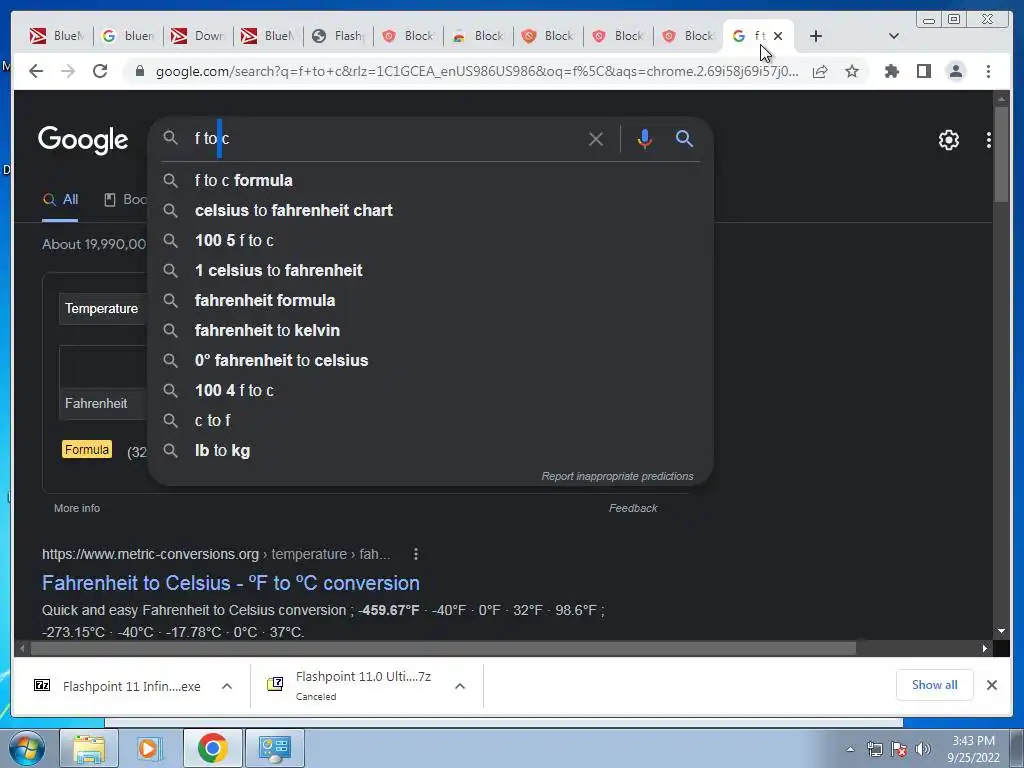This screenshot has width=1024, height=768.
Task: Click the Action Center flag tray icon
Action: [899, 749]
